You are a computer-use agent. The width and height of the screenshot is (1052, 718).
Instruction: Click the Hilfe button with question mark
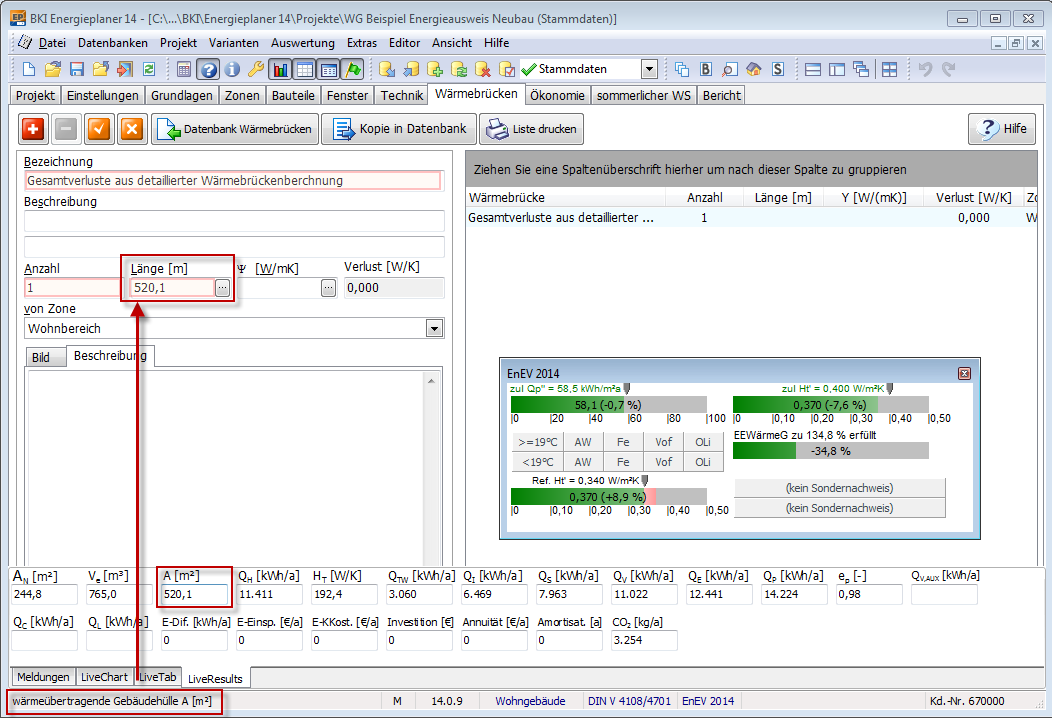pyautogui.click(x=1002, y=129)
